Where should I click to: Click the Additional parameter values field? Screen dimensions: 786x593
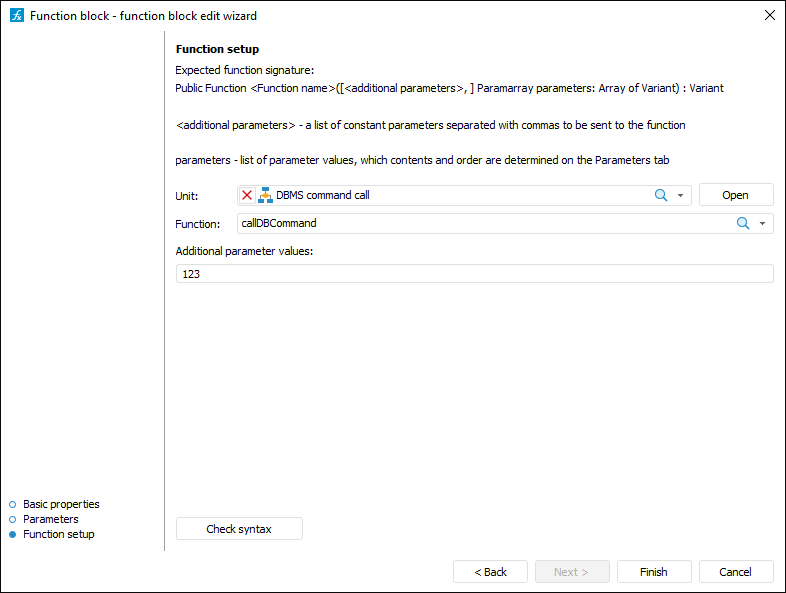(x=474, y=274)
